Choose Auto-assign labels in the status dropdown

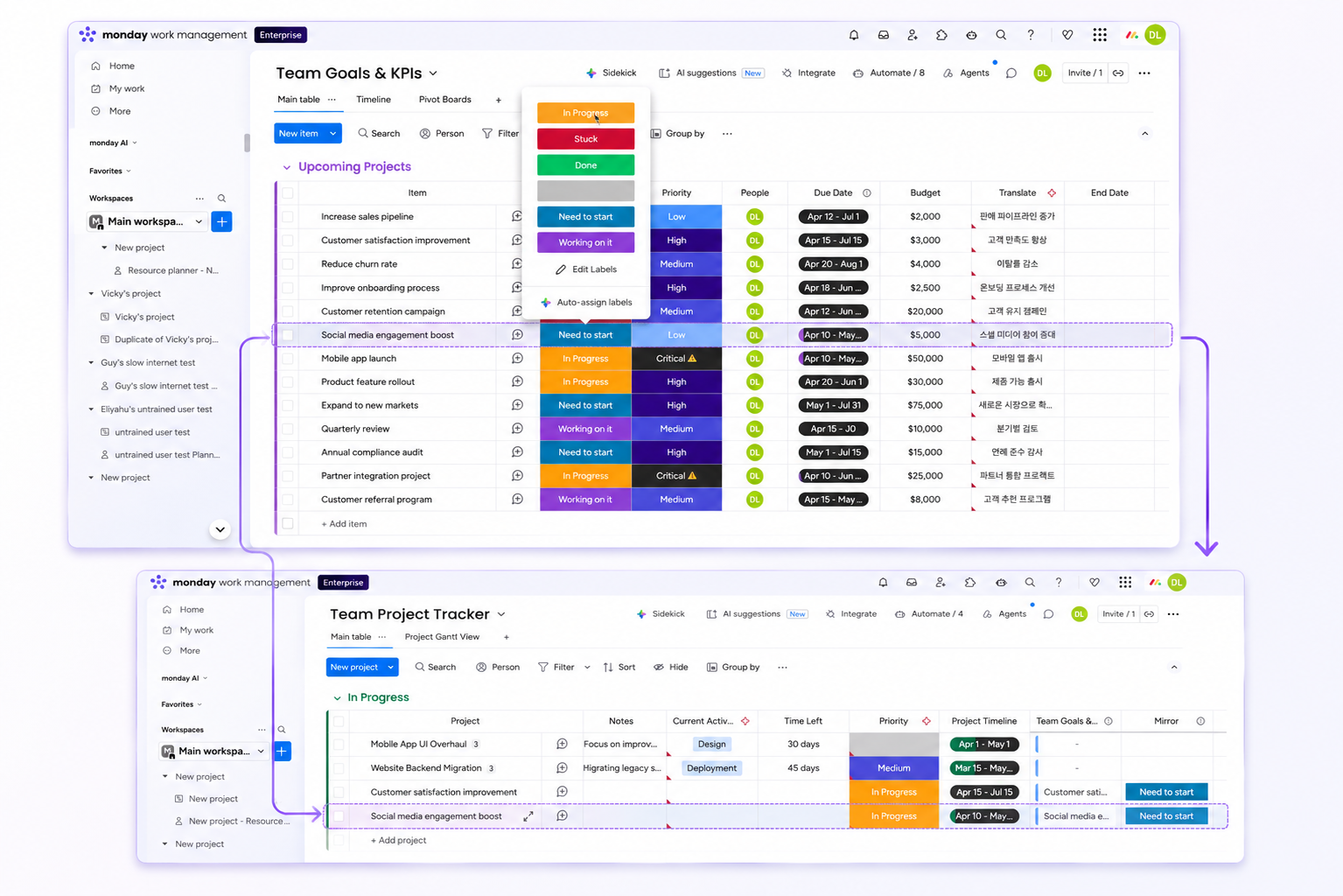pyautogui.click(x=586, y=302)
